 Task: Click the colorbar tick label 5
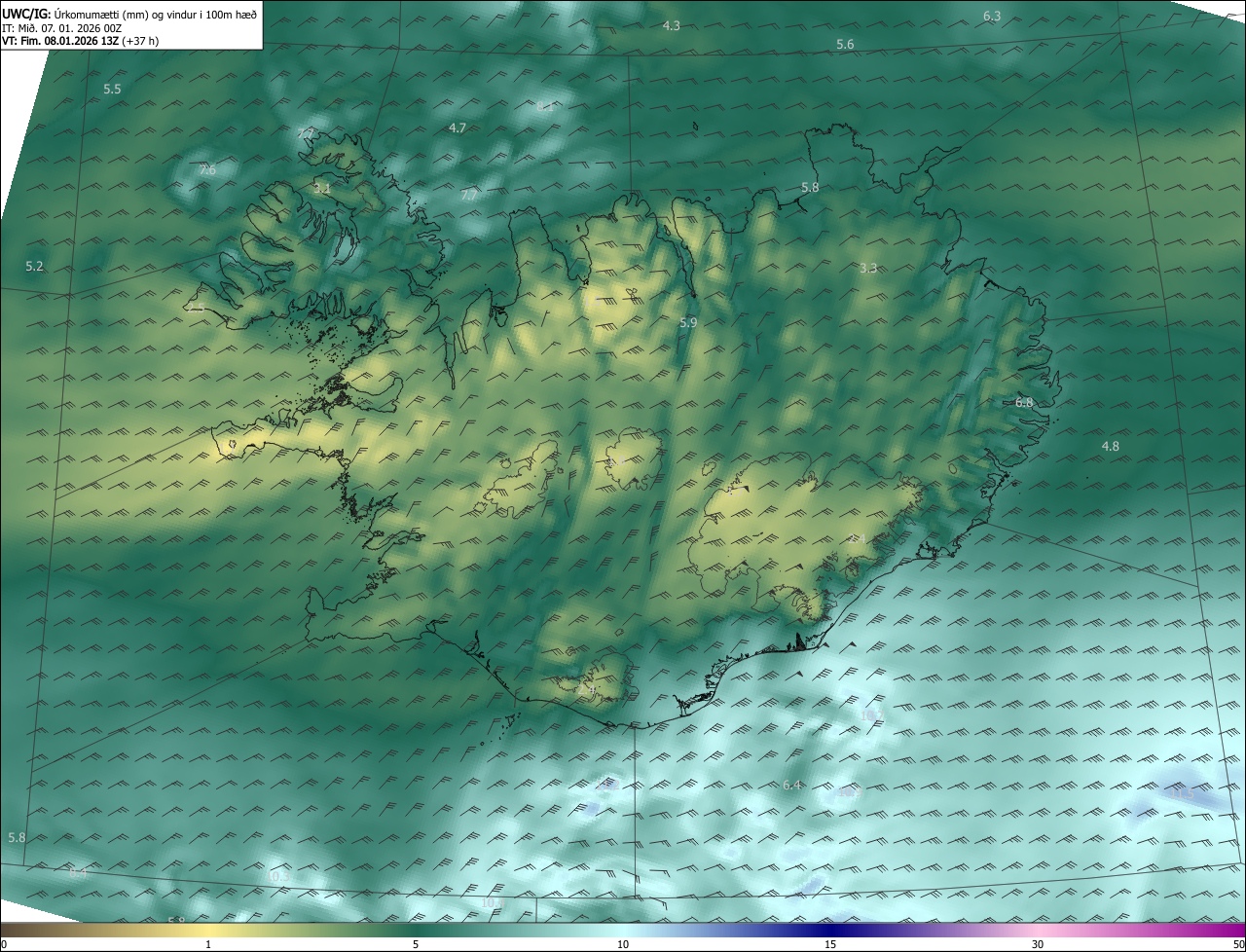(416, 944)
